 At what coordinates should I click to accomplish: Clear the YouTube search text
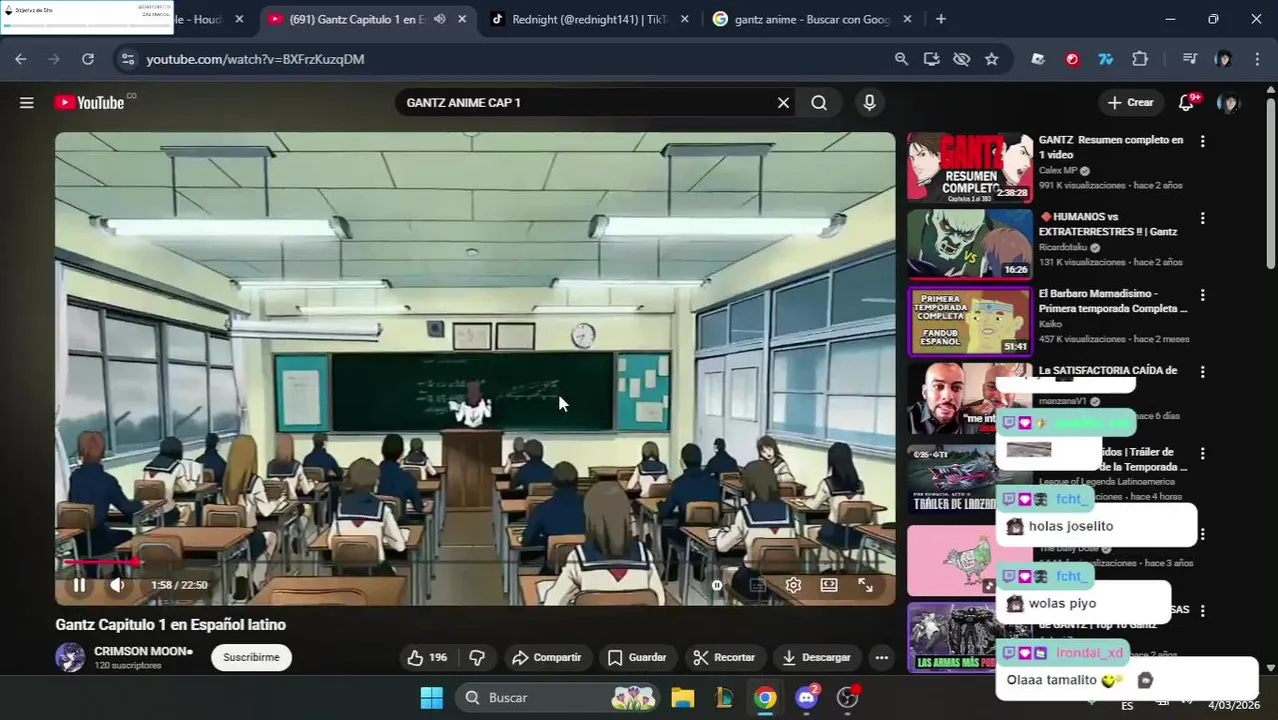tap(783, 102)
